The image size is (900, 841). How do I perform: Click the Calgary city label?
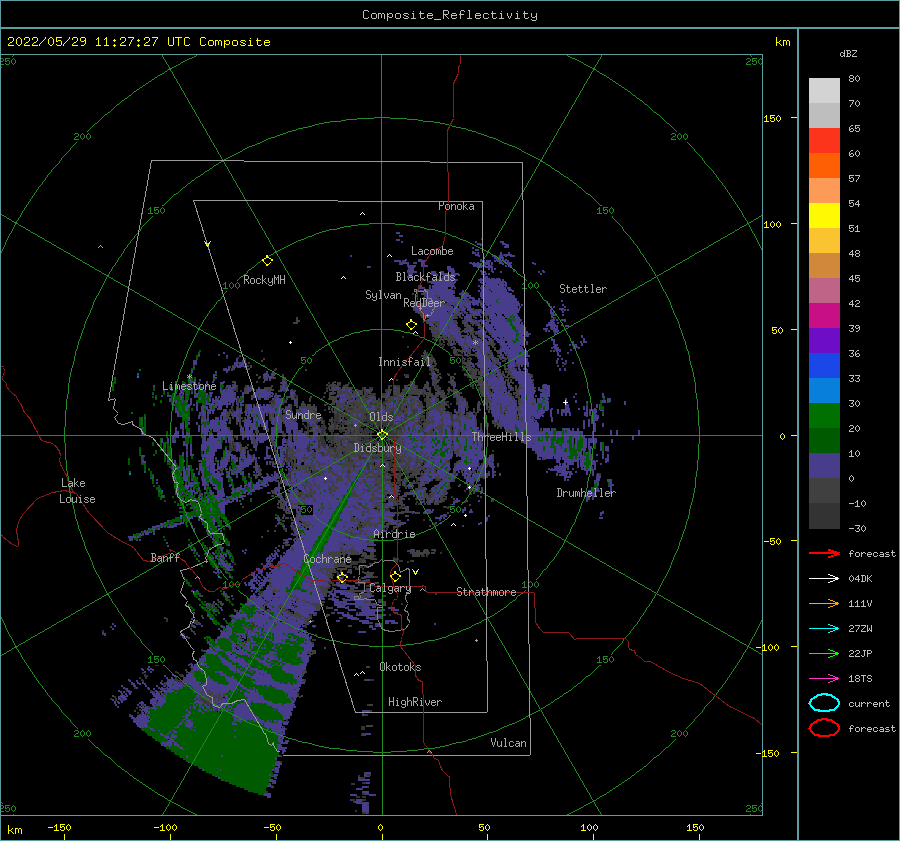[x=390, y=588]
